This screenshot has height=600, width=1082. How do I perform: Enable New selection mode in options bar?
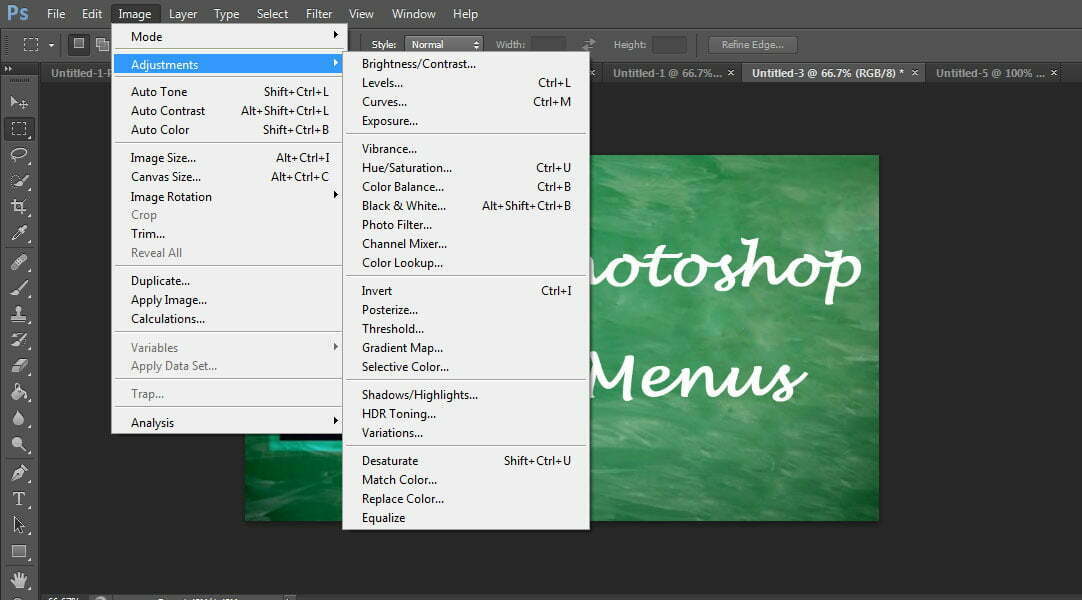tap(79, 44)
